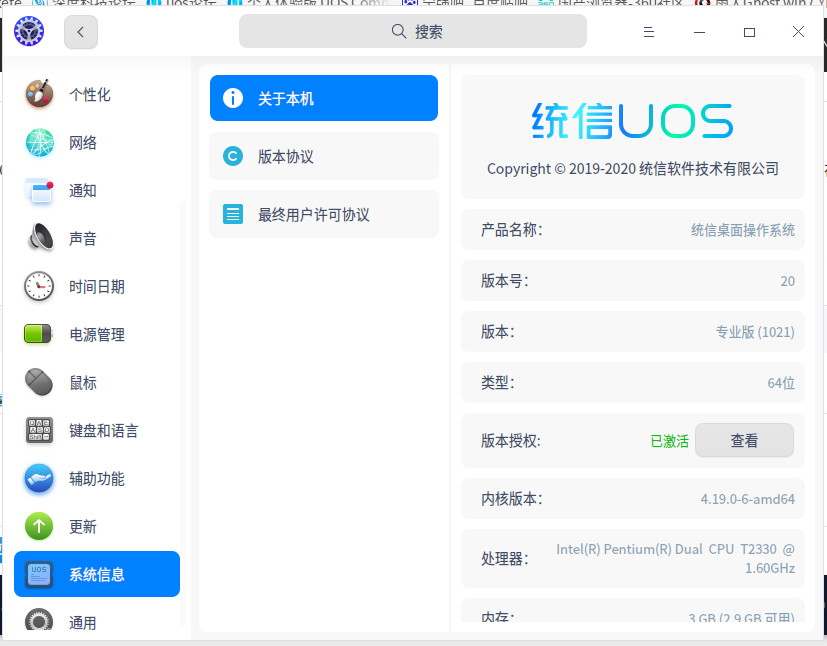Open the 通用 gear icon
827x646 pixels.
click(x=39, y=621)
